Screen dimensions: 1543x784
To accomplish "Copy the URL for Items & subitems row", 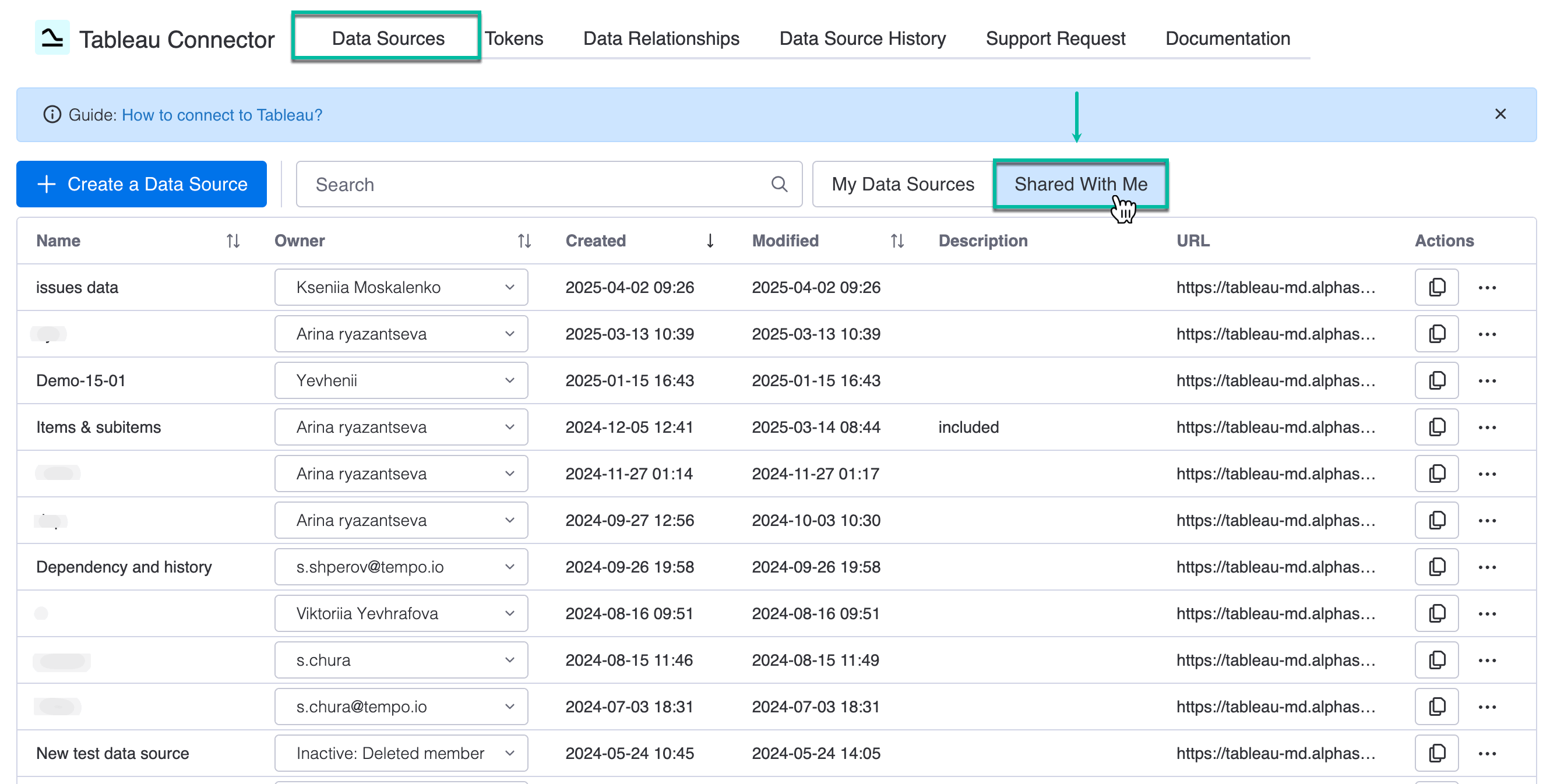I will pyautogui.click(x=1436, y=426).
